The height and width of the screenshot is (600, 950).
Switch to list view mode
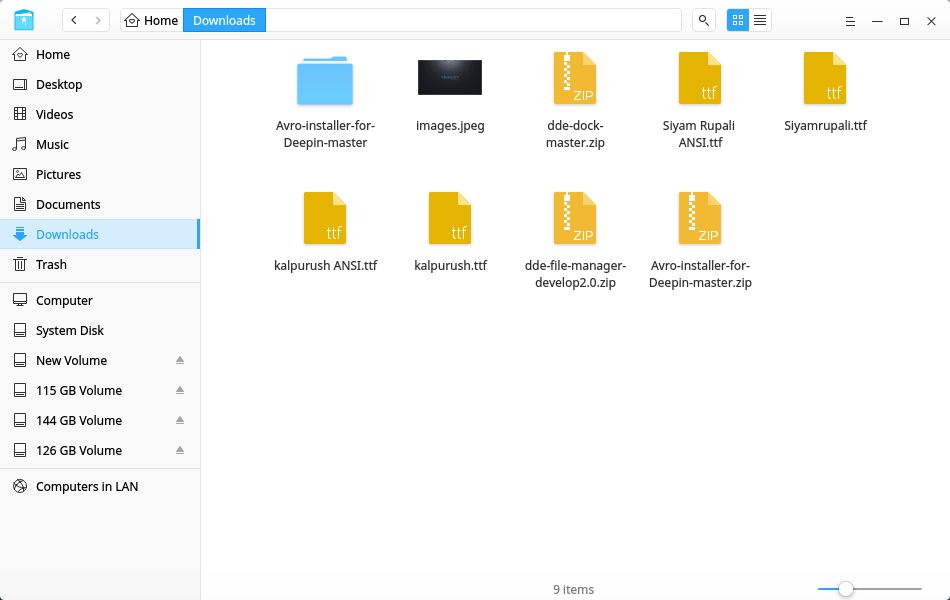[x=759, y=20]
